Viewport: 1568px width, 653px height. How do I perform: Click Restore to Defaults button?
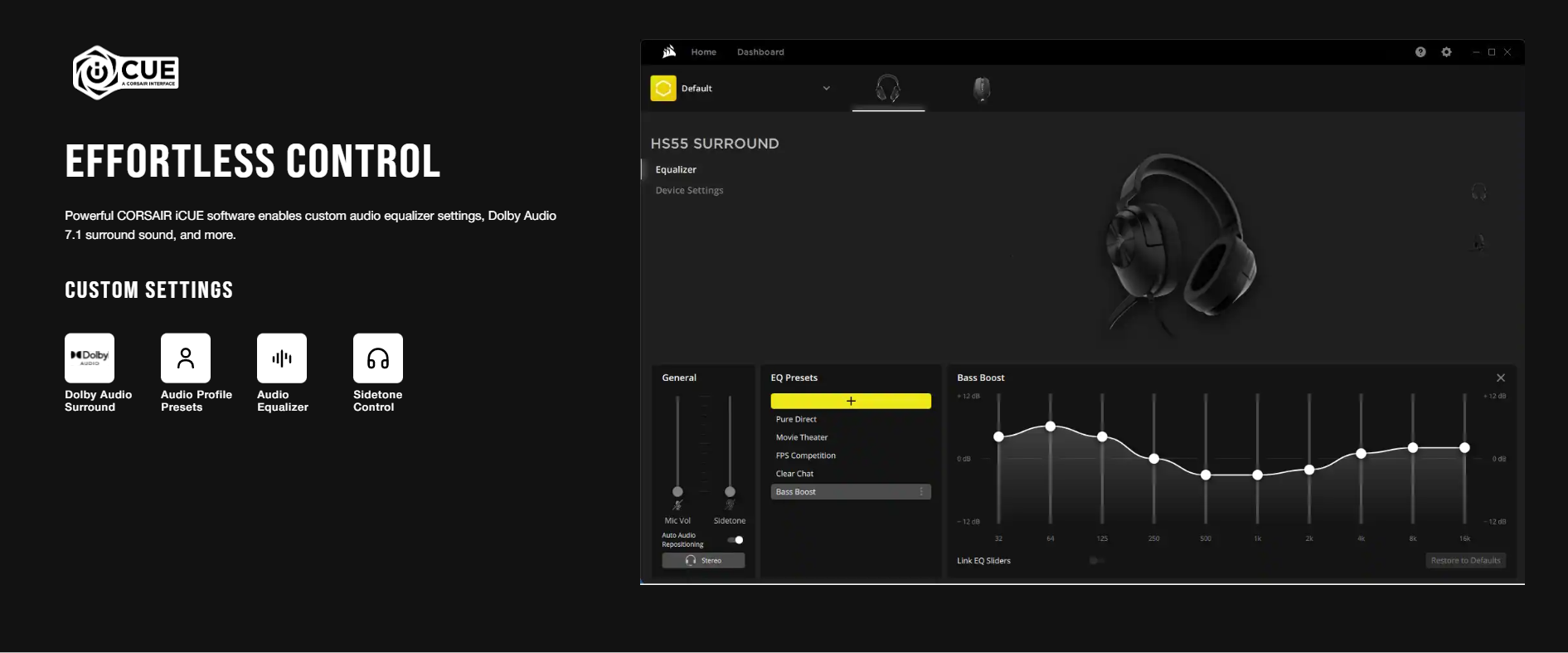tap(1465, 561)
